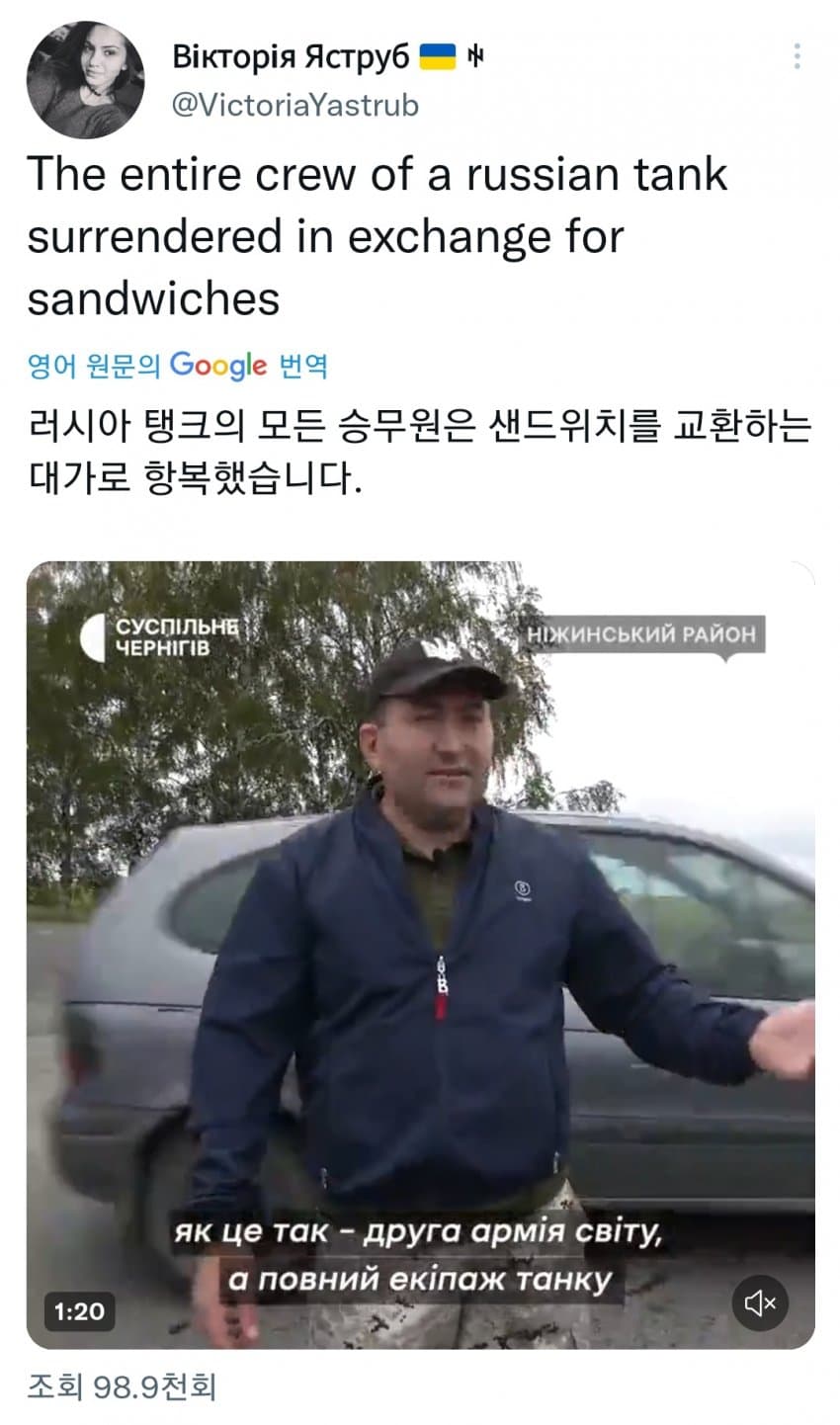Select the English tweet text
Viewport: 840px width, 1425px height.
point(378,236)
